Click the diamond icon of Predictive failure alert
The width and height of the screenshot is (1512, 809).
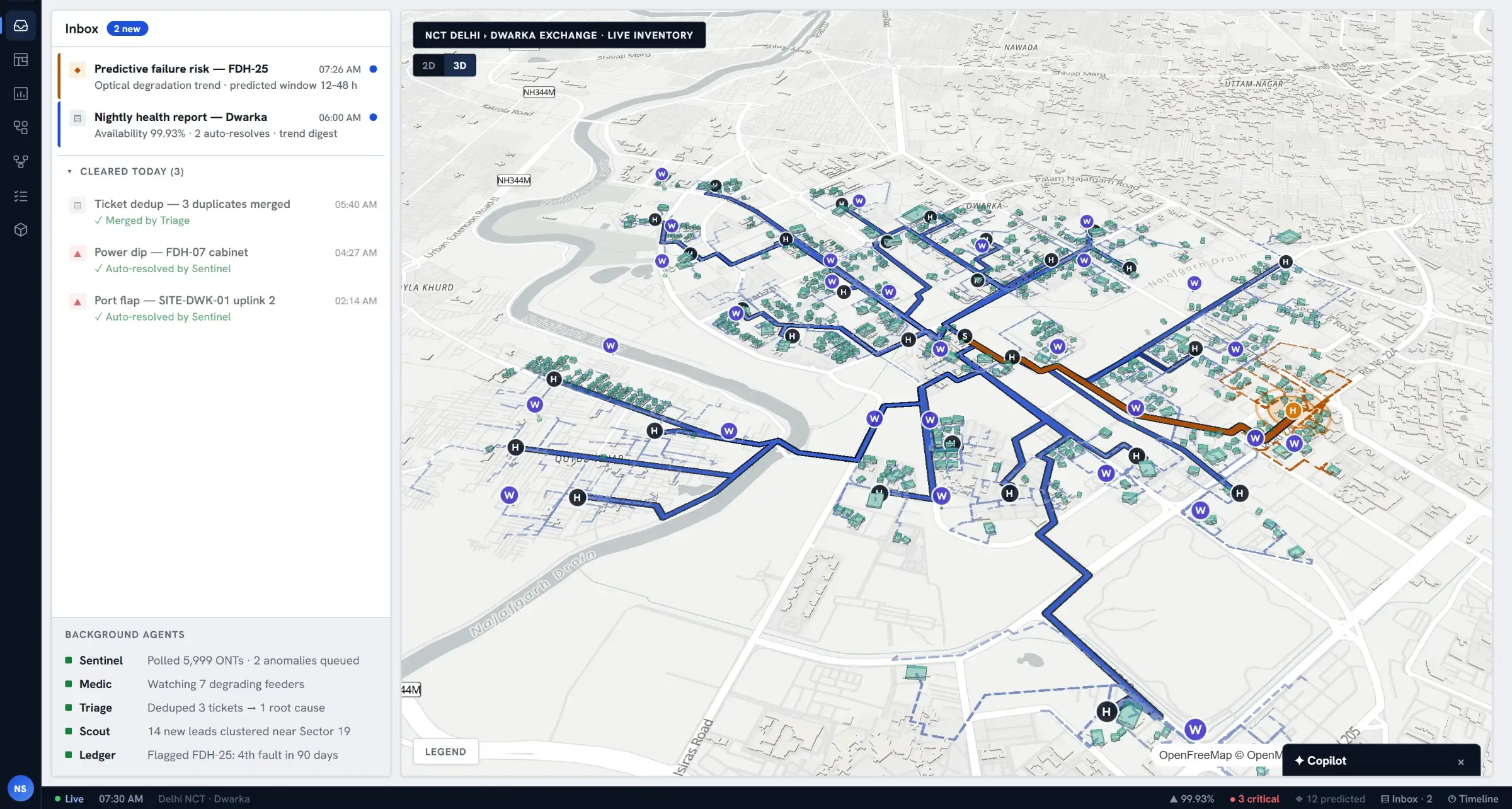tap(77, 70)
